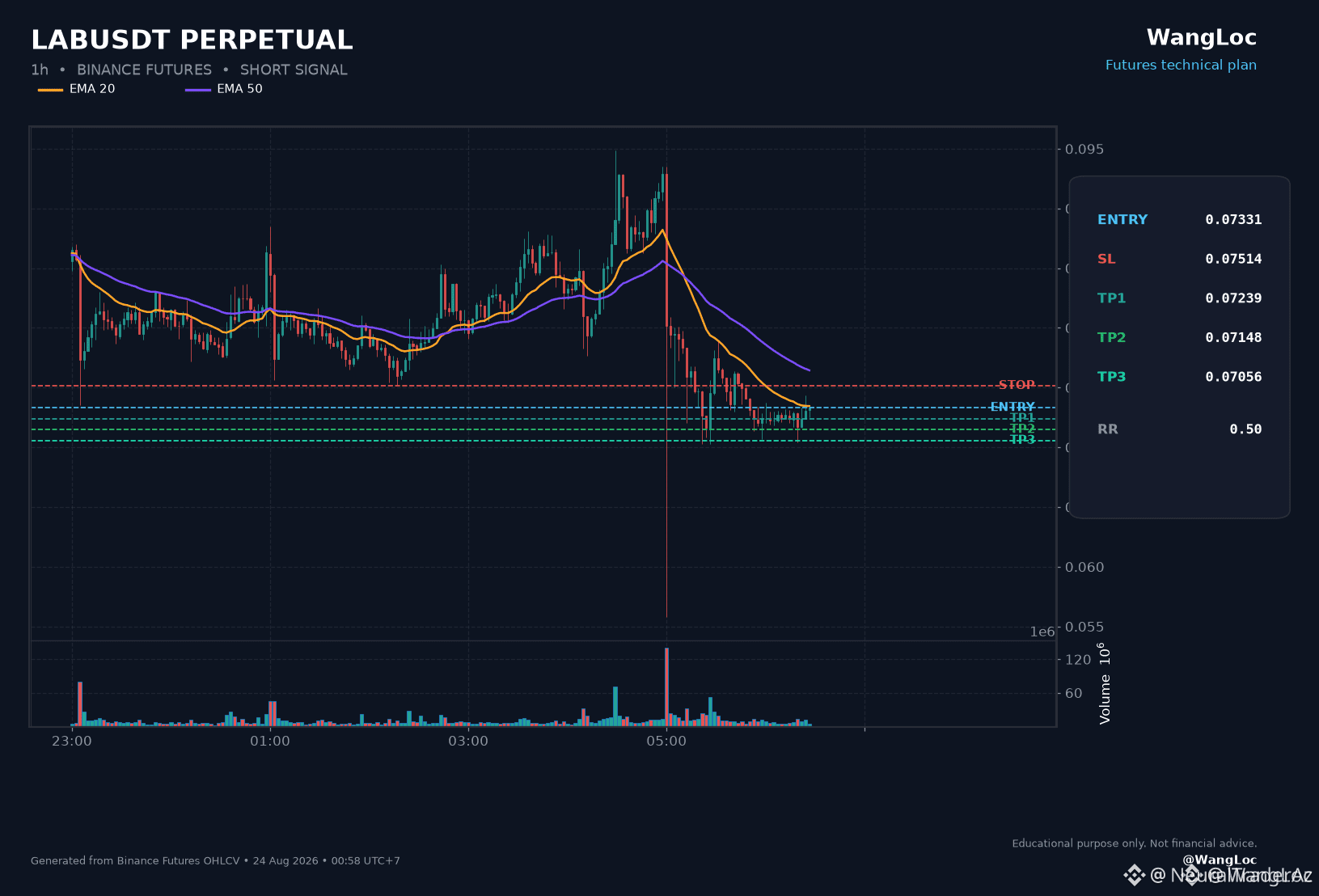Click the rotated Volume axis title
1319x896 pixels.
pos(1105,683)
